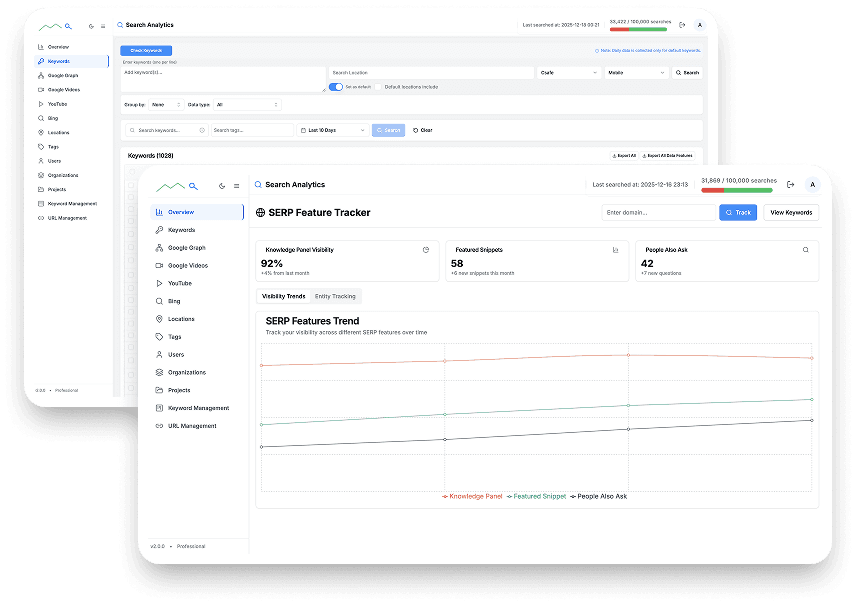856x604 pixels.
Task: Check the 'Default locations include' checkbox
Action: click(379, 87)
